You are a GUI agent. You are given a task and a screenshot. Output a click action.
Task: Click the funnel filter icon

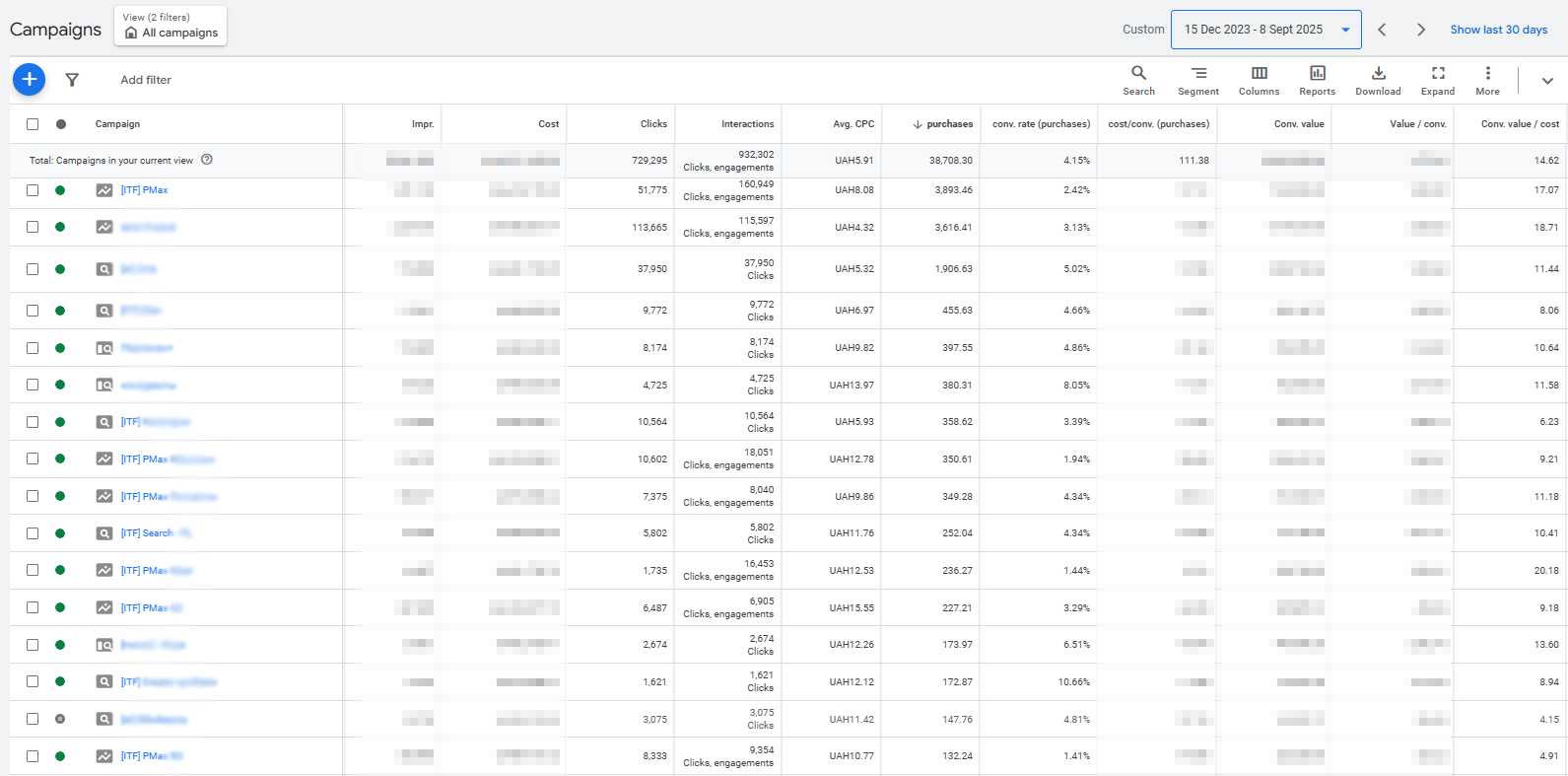(72, 80)
